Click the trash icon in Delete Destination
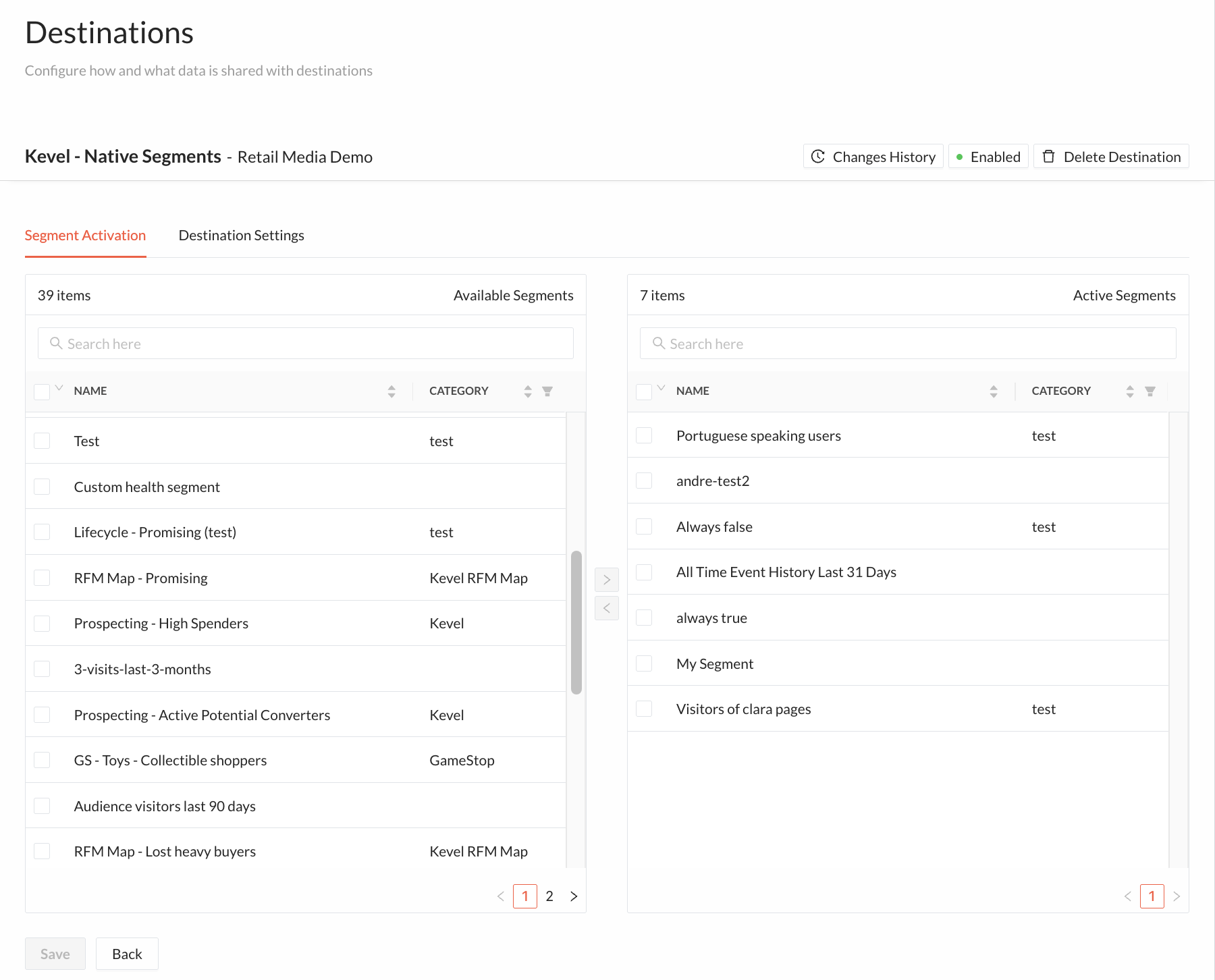 pos(1048,157)
